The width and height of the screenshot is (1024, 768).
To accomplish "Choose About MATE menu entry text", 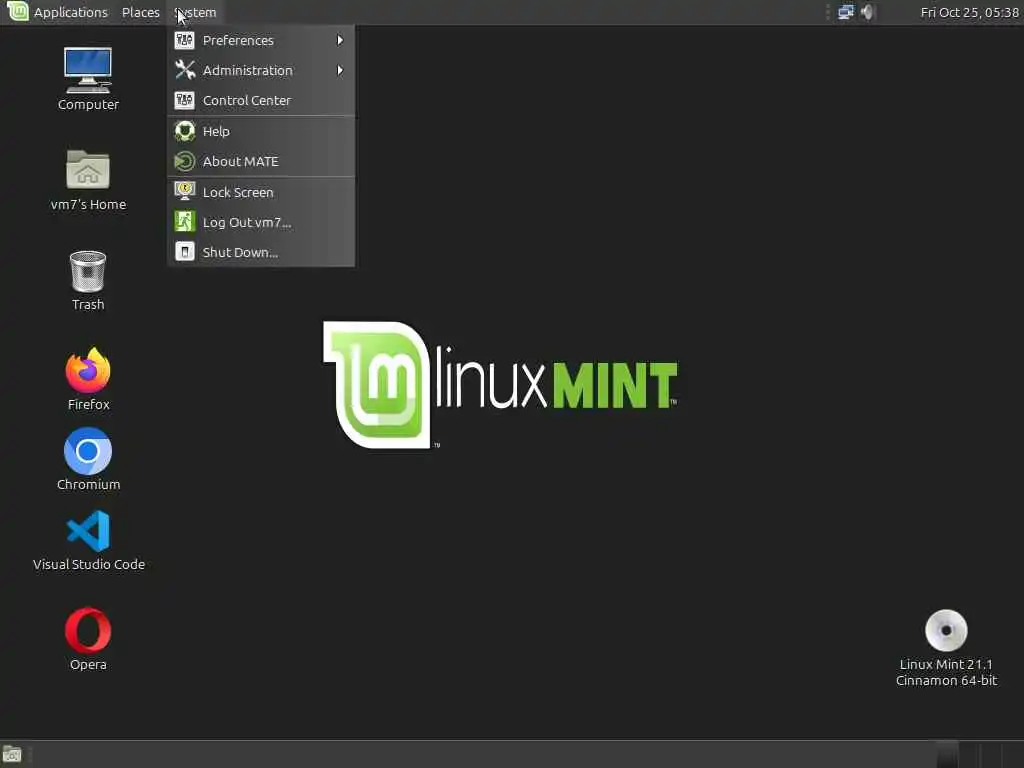I will [x=240, y=161].
